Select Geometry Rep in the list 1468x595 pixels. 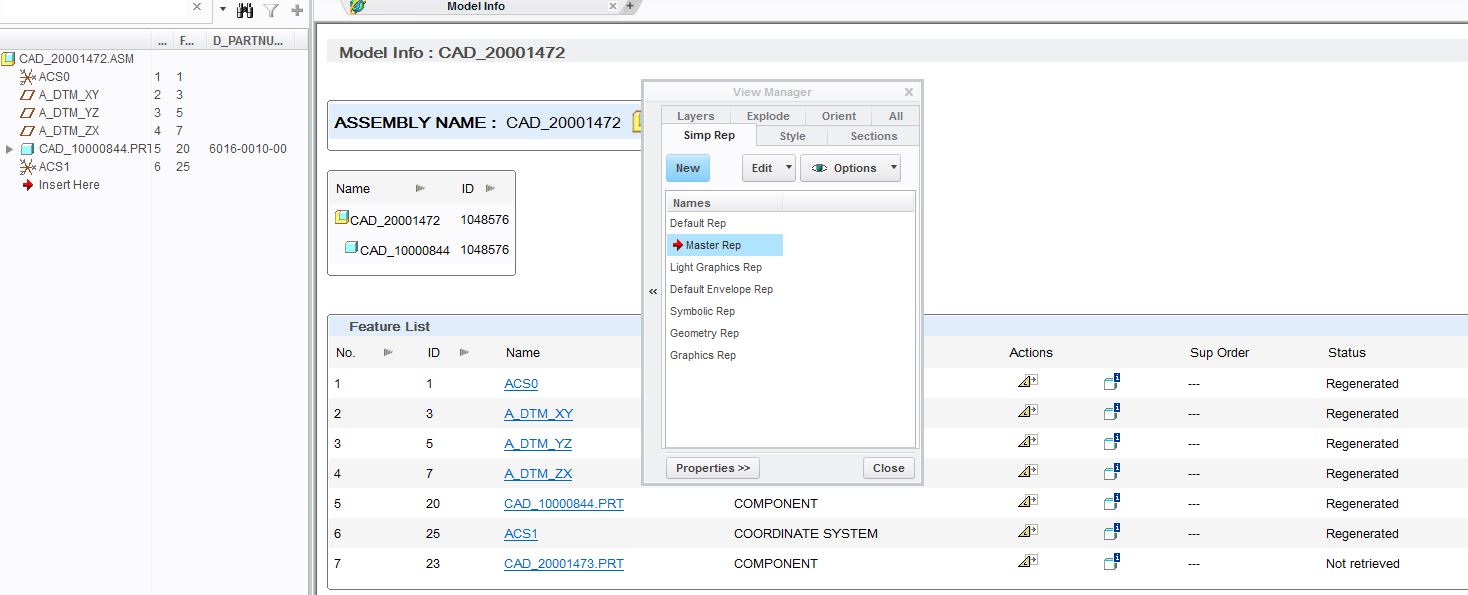(704, 333)
